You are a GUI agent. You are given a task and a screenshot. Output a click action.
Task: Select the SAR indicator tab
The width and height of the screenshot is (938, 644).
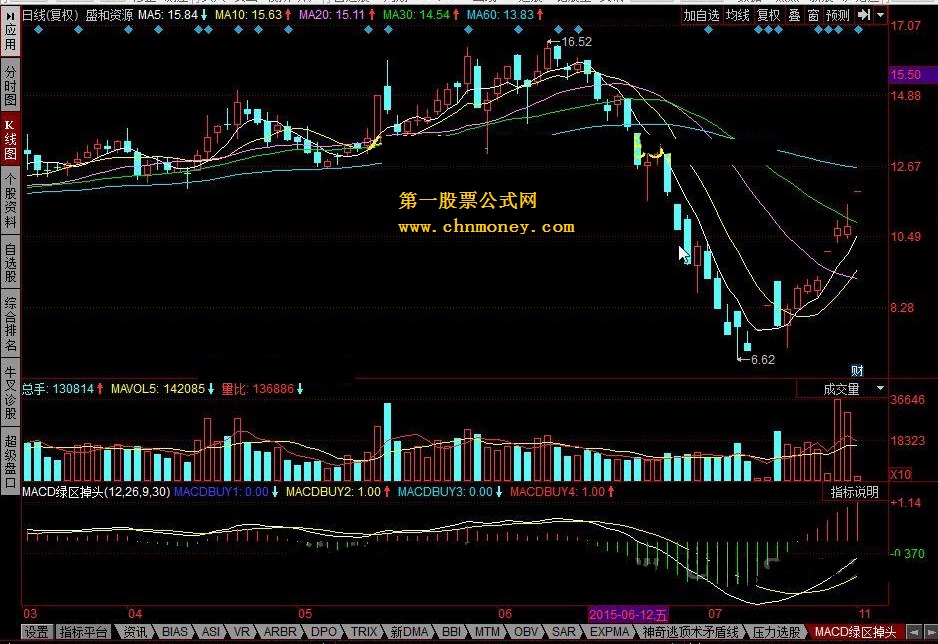click(x=564, y=631)
